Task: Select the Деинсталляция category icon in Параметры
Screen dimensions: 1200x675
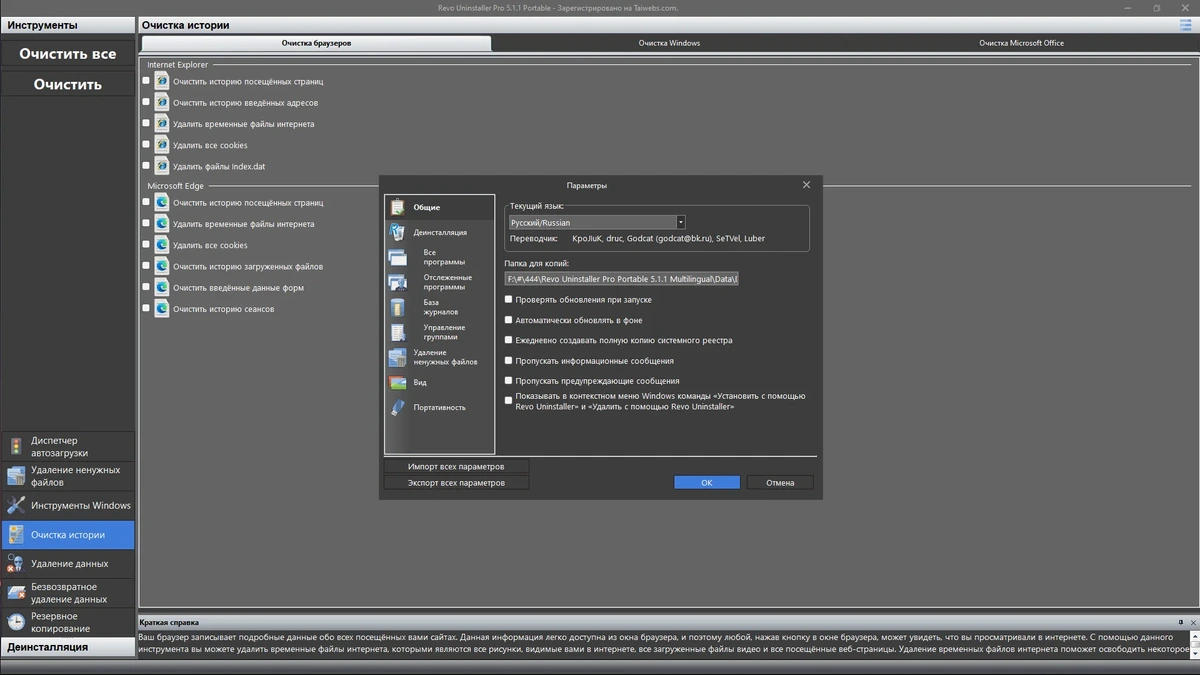Action: (398, 232)
